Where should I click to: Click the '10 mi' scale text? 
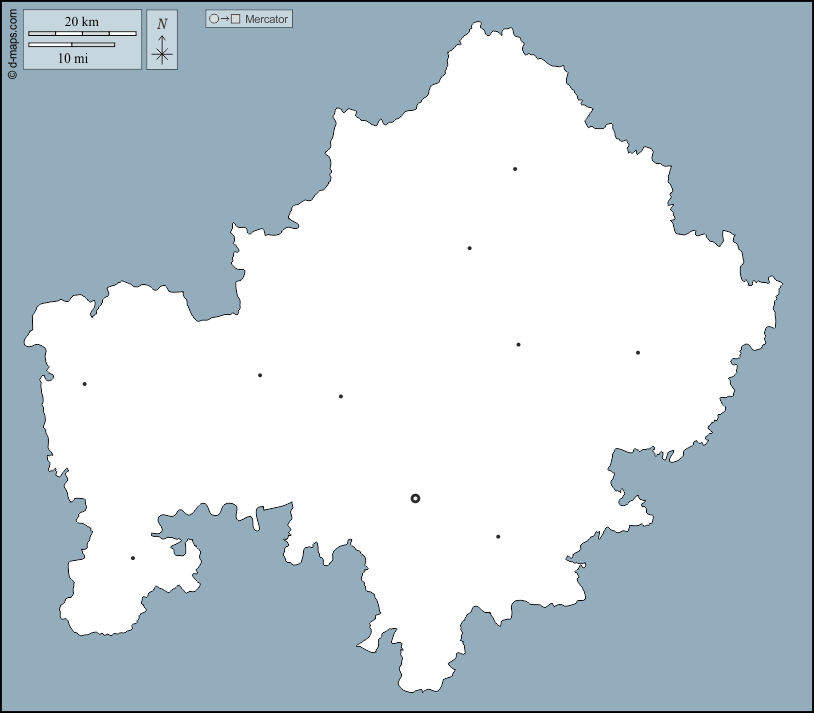click(x=72, y=58)
